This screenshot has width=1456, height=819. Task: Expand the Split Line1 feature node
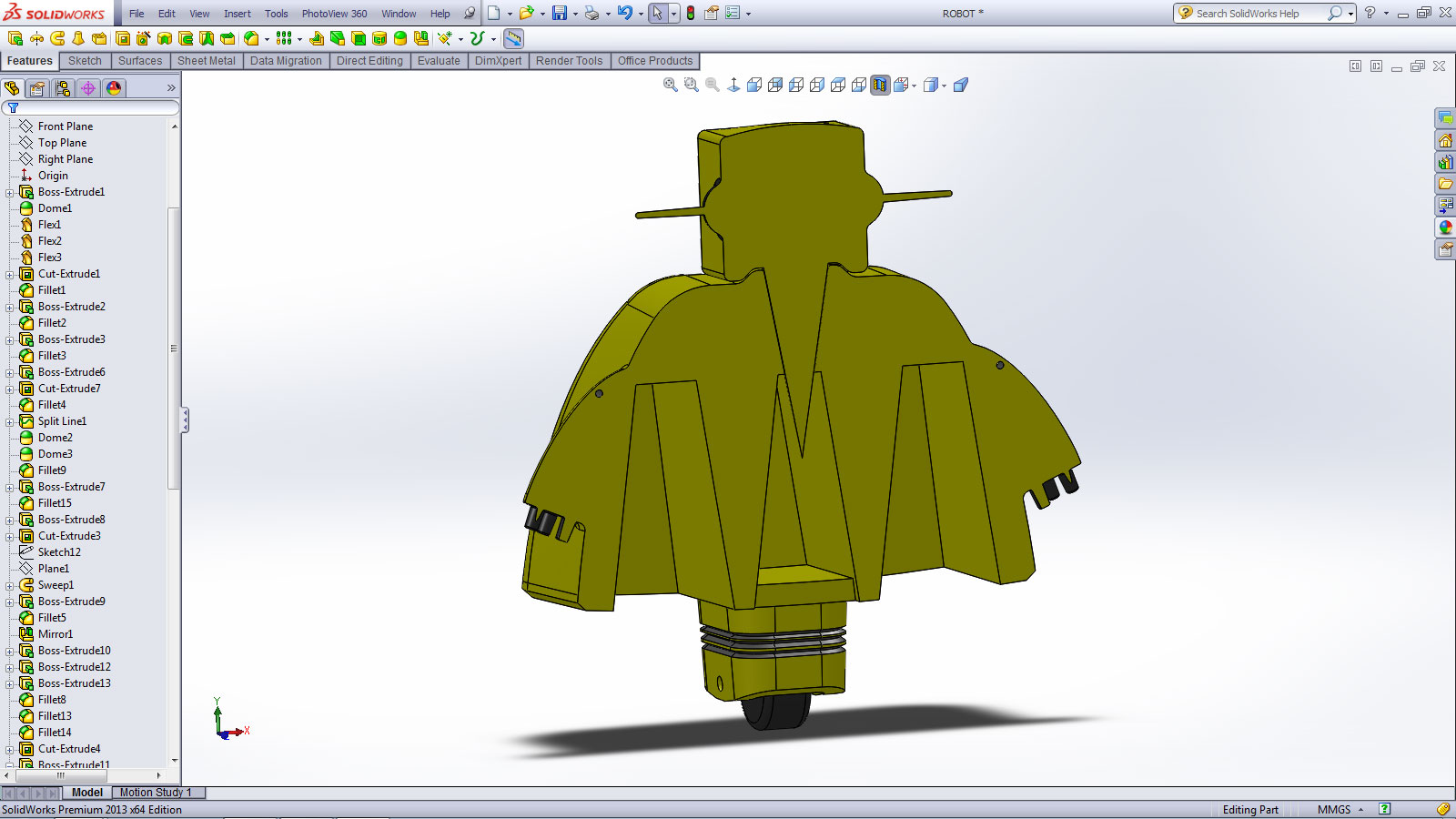click(10, 421)
